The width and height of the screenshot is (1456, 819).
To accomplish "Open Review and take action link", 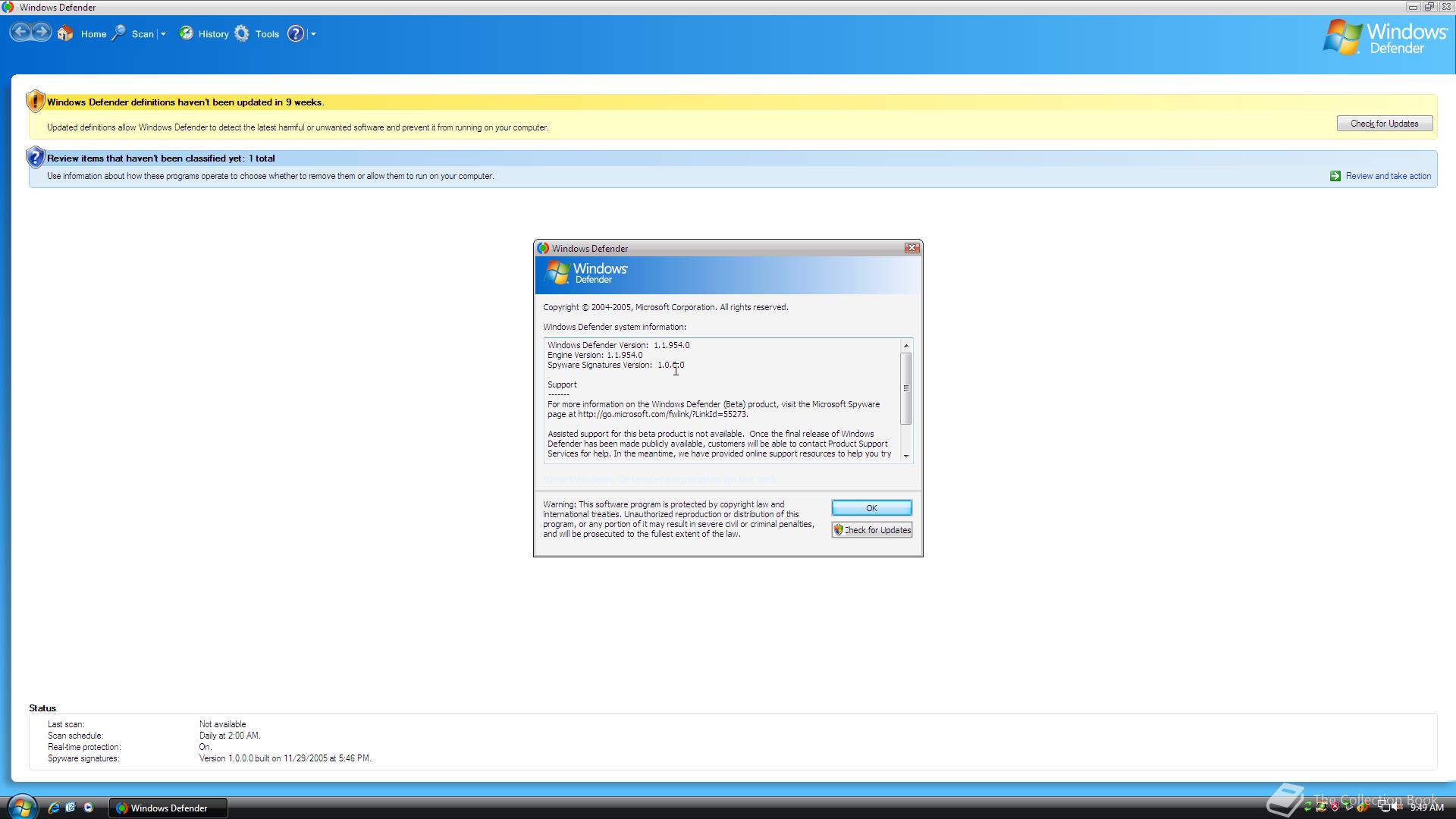I will coord(1388,176).
